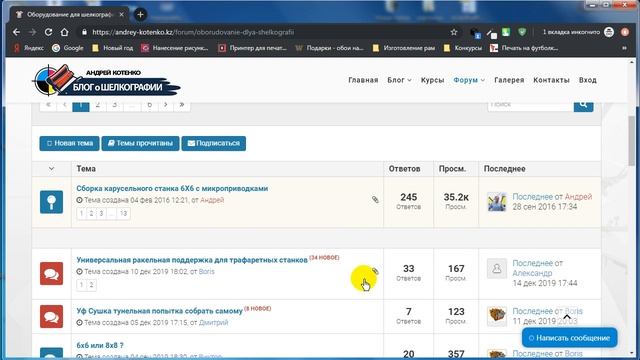Click red chat icon for Уф Сушка topic
The width and height of the screenshot is (640, 360).
click(51, 316)
